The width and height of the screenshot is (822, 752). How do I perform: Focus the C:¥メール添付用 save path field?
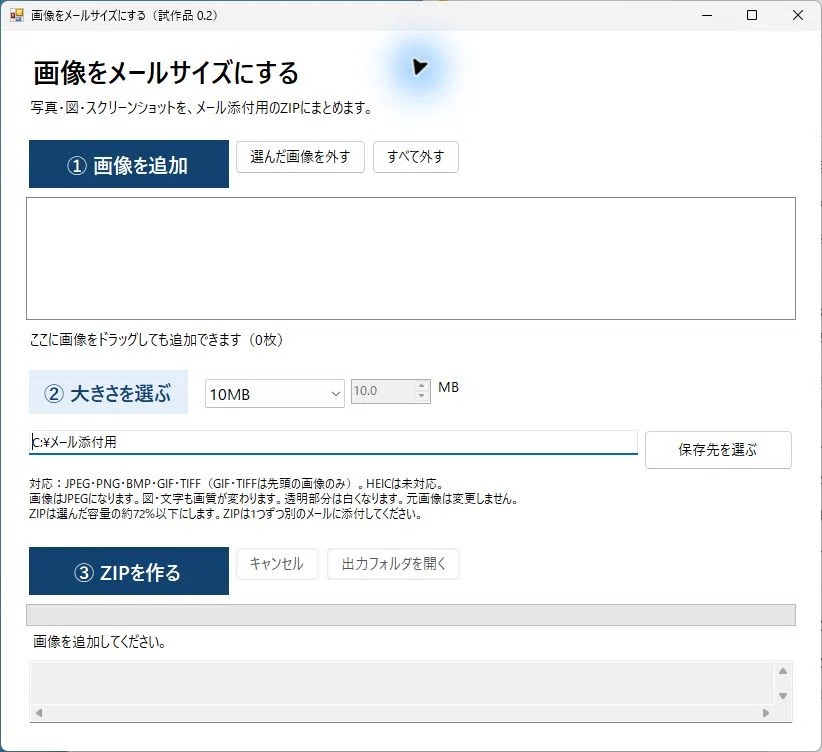[x=333, y=442]
